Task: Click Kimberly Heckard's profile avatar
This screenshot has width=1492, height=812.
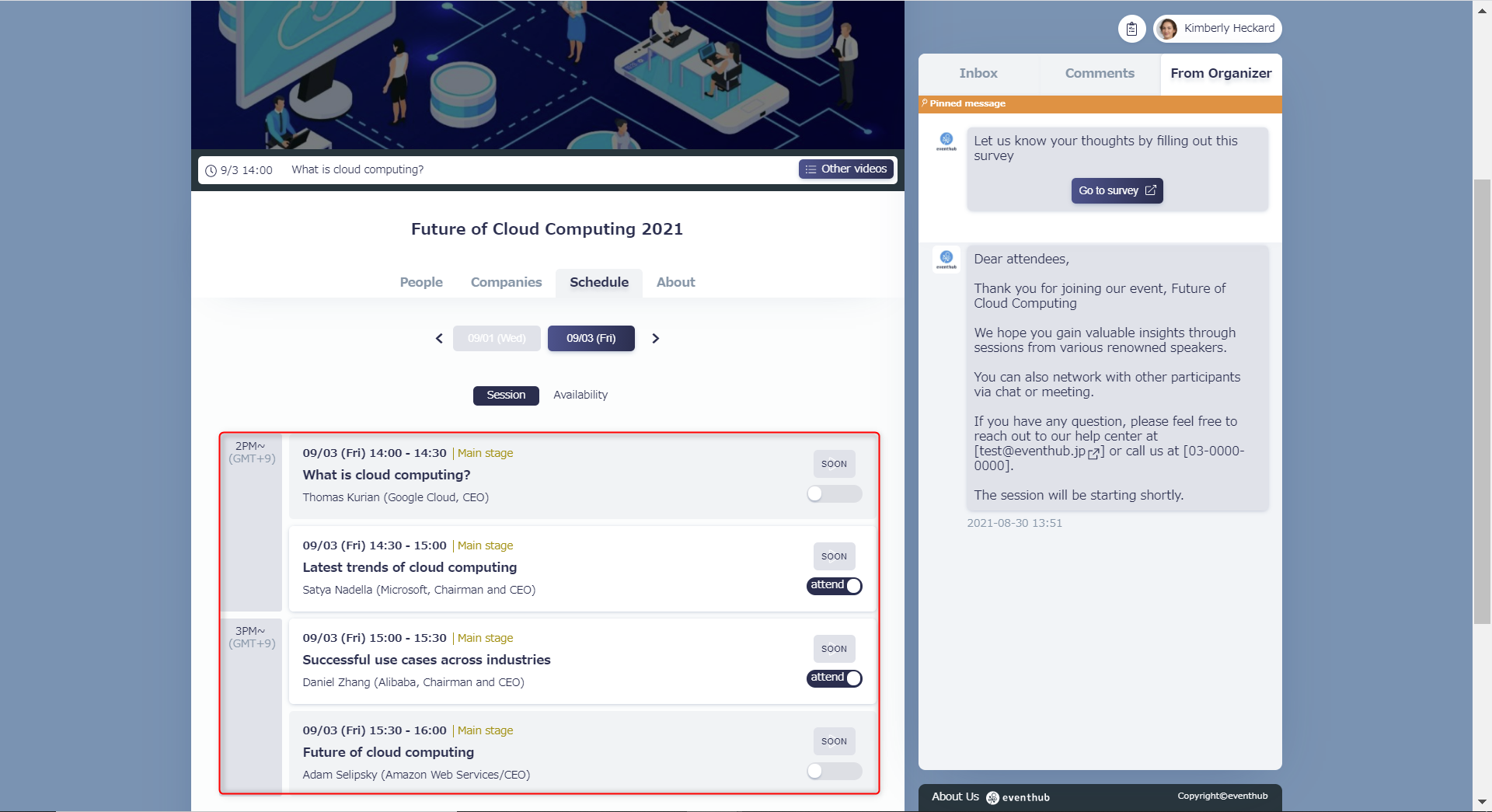Action: pos(1166,29)
